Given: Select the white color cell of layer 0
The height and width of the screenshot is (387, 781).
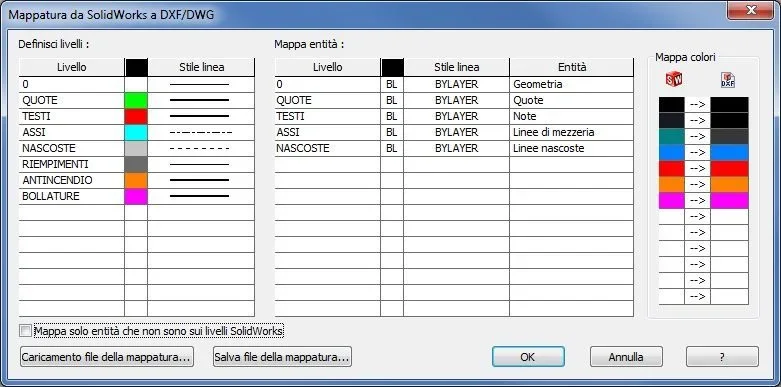Looking at the screenshot, I should coord(136,84).
